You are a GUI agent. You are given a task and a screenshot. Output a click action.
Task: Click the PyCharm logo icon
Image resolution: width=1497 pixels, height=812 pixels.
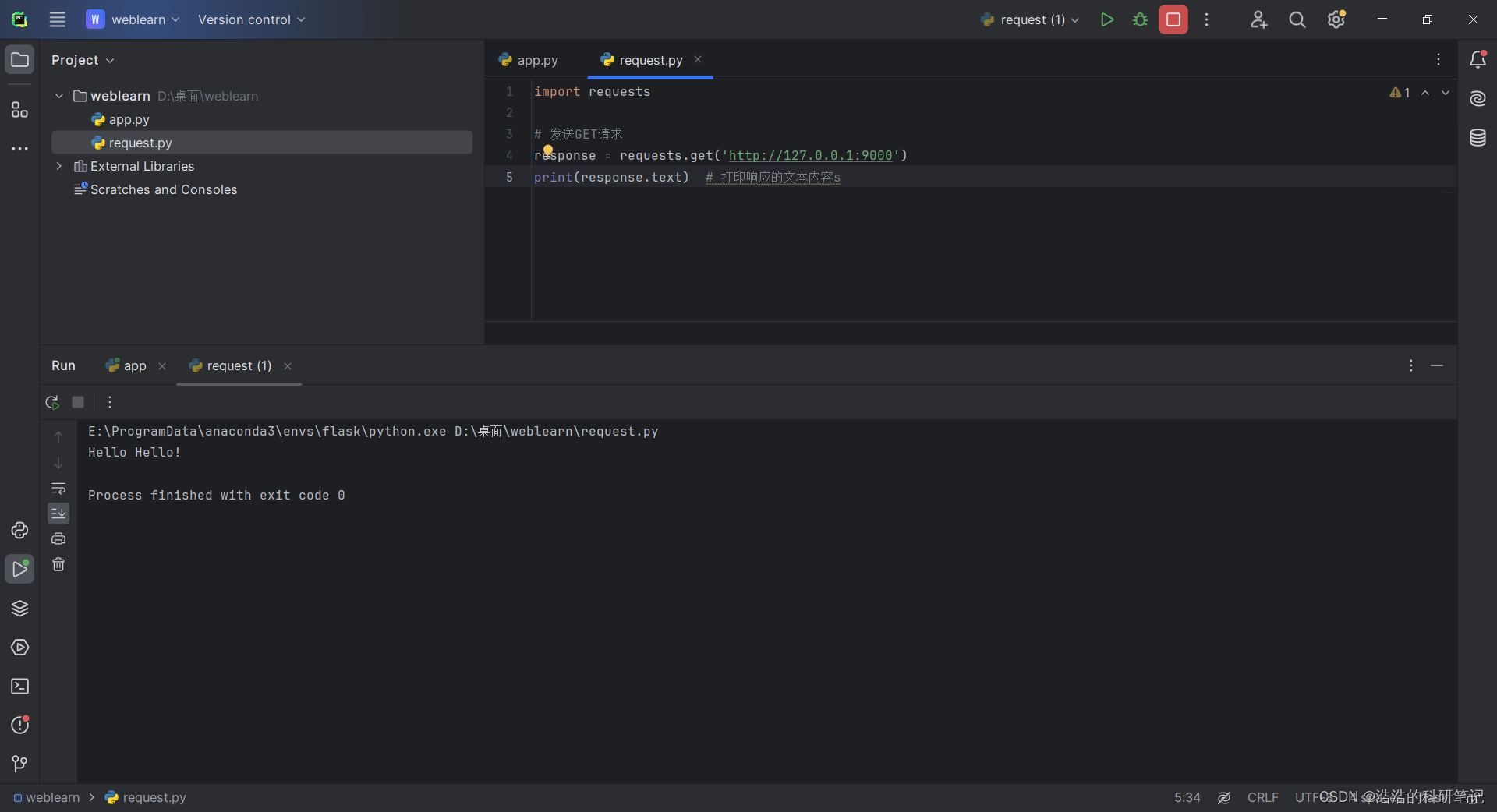19,19
